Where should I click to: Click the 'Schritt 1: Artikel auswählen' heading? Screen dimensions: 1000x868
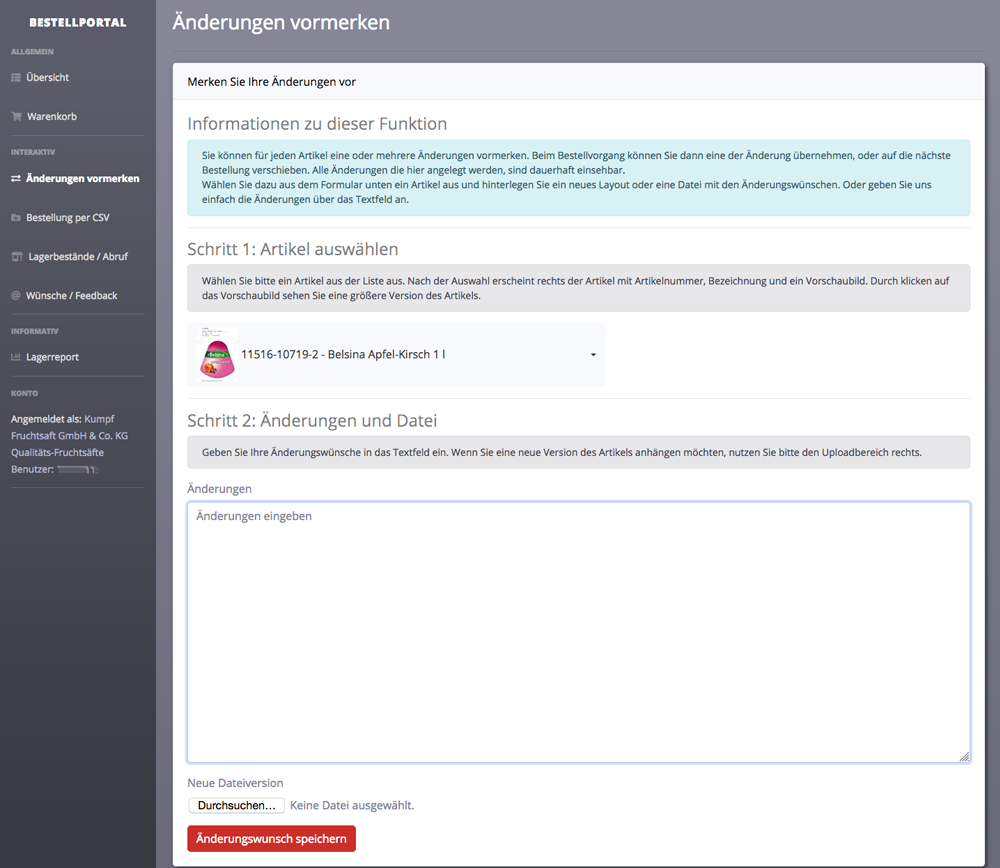point(293,249)
